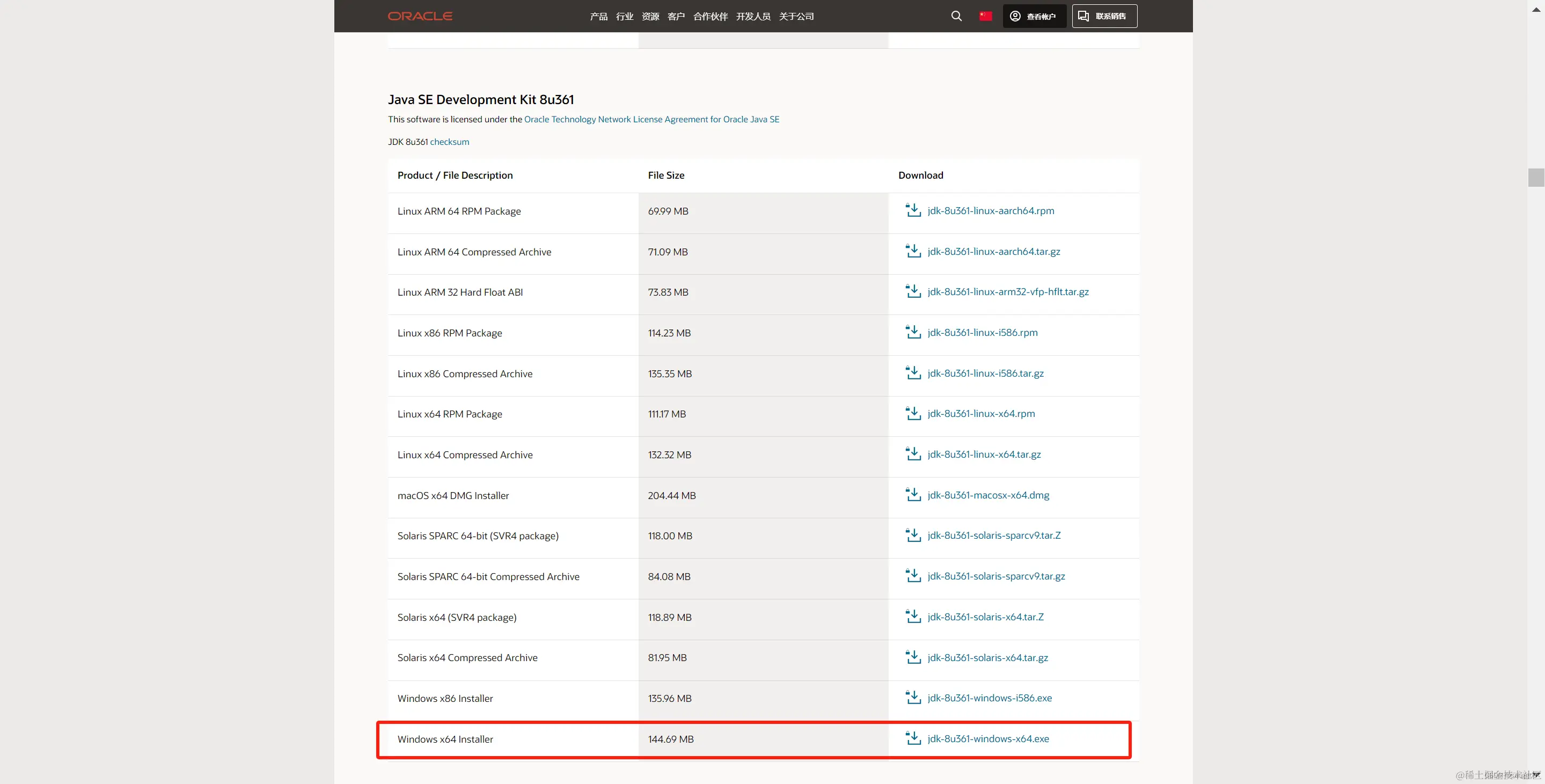Click the macOS x64 DMG Installer text
Image resolution: width=1545 pixels, height=784 pixels.
click(453, 495)
